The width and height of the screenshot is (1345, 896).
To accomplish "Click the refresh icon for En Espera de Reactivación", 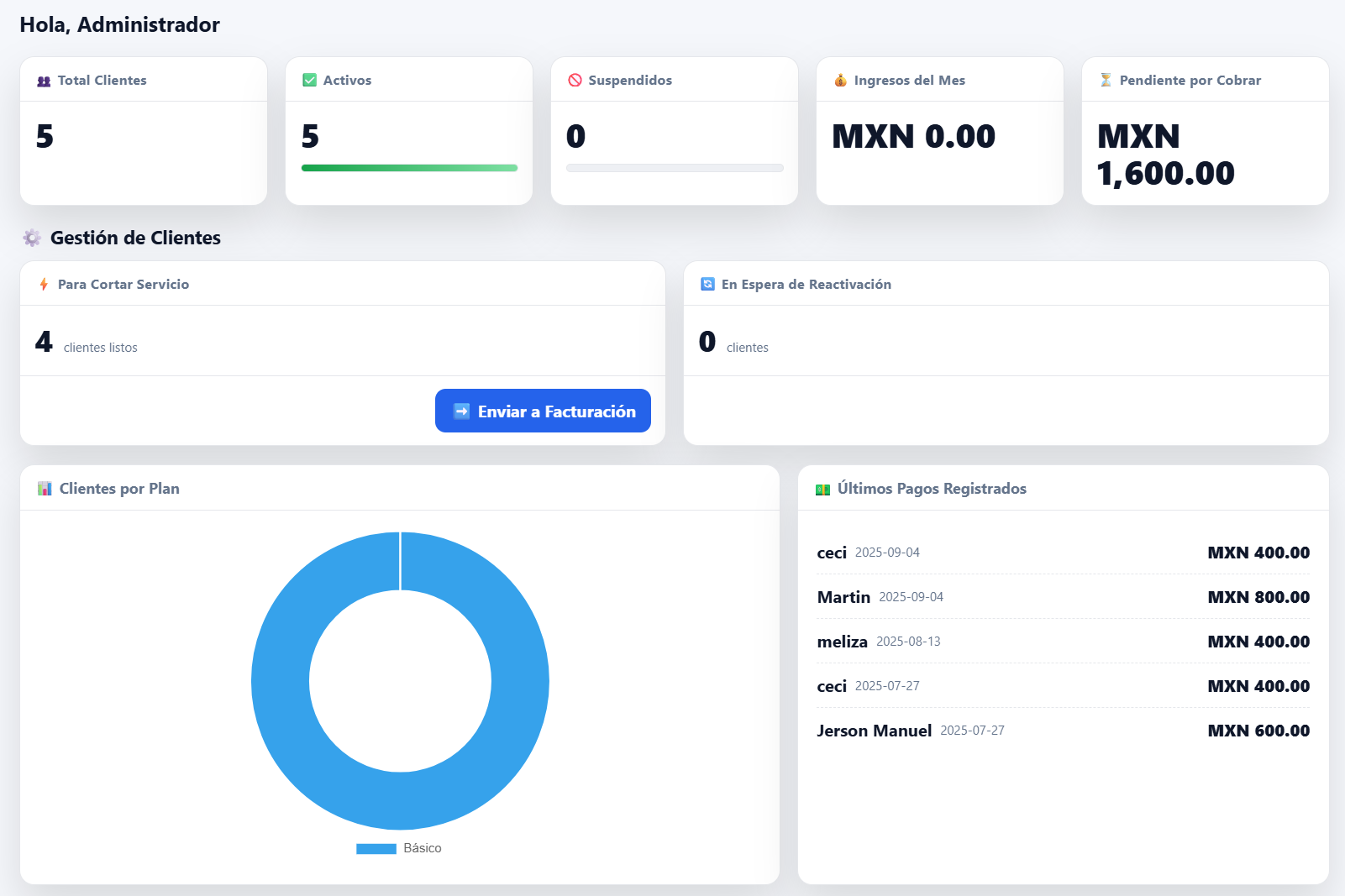I will click(707, 285).
